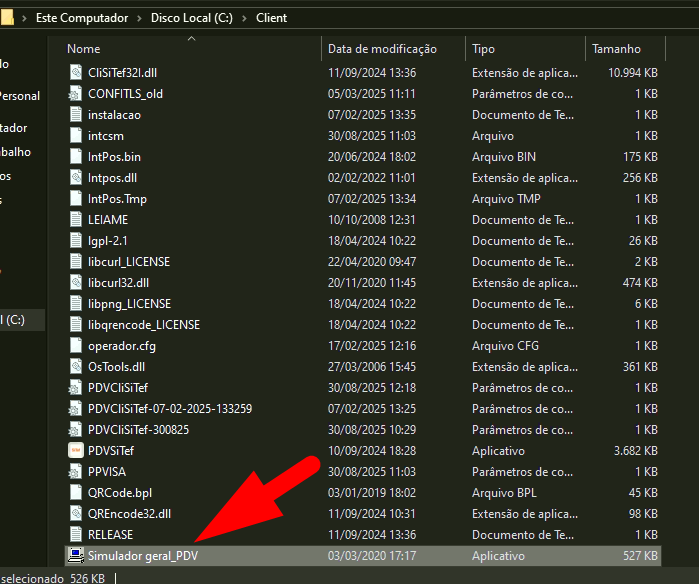Select the CliSiTef32I.dll file icon
Viewport: 699px width, 584px height.
pyautogui.click(x=76, y=73)
